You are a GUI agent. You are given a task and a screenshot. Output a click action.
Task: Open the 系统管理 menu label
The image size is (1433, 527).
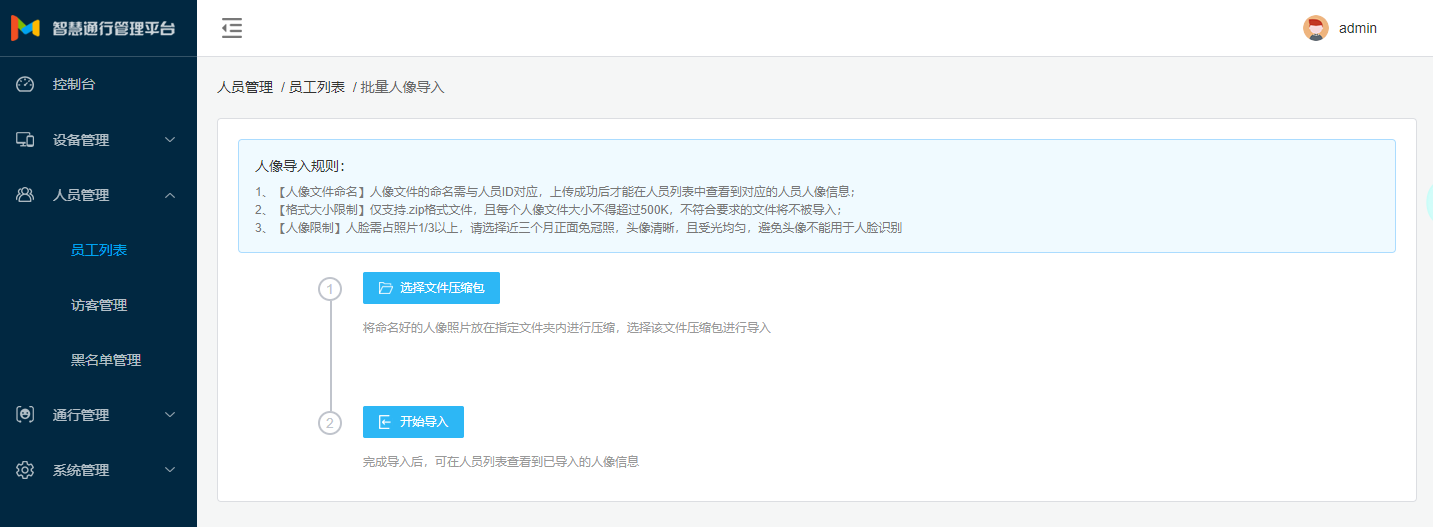coord(81,470)
